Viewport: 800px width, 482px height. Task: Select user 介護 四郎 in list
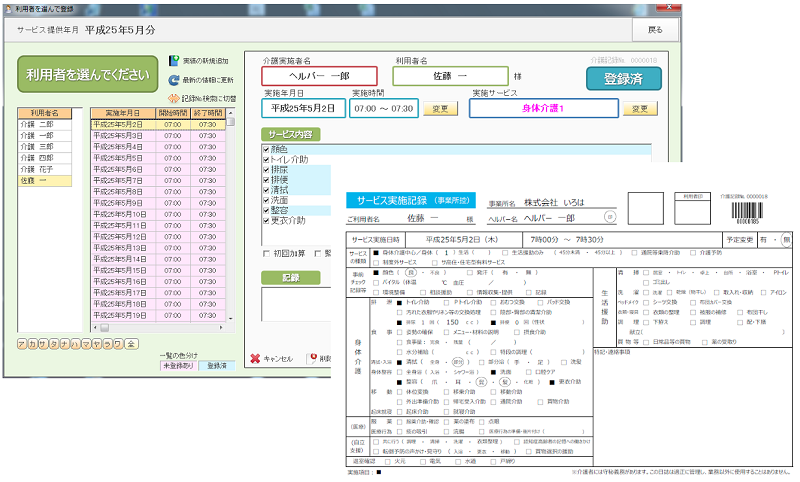[44, 158]
